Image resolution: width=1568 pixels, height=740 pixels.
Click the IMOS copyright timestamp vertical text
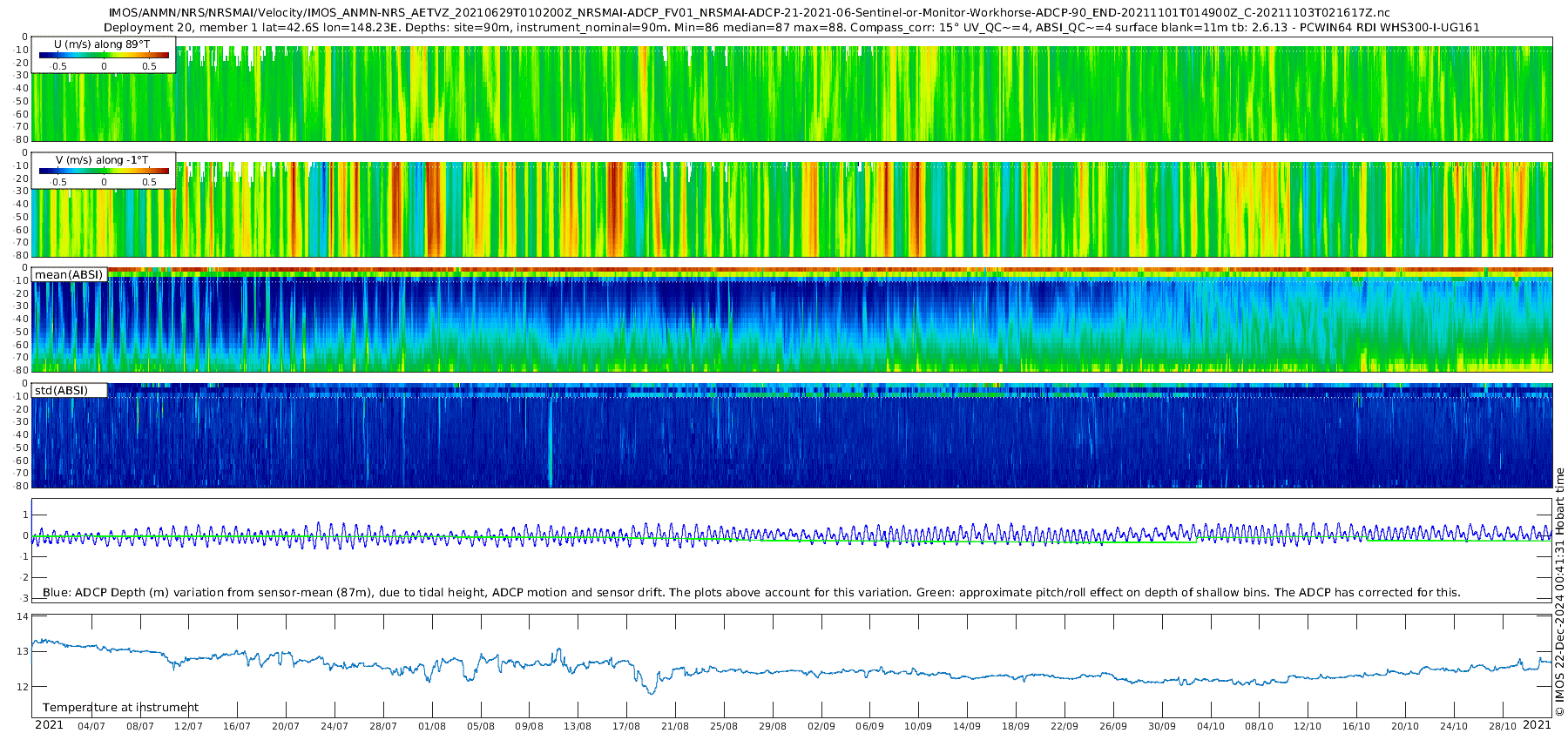click(1560, 592)
